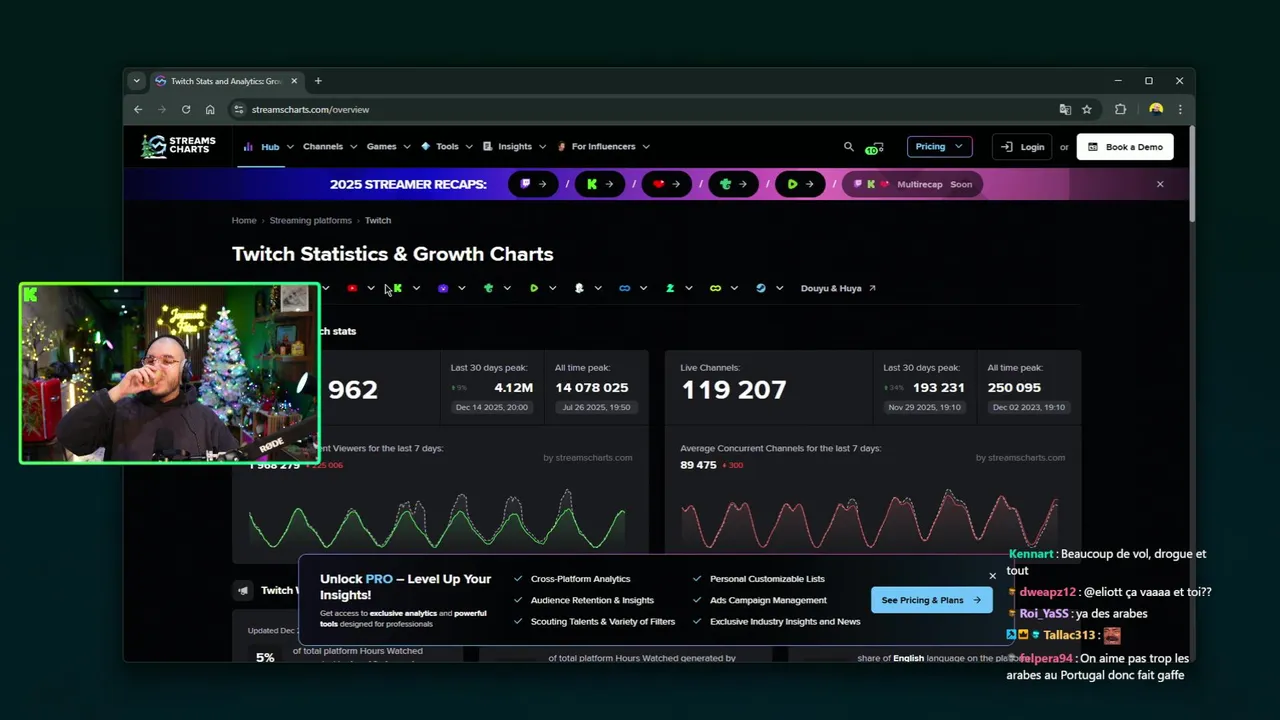Open the browser tab search dropdown arrow
The width and height of the screenshot is (1280, 720).
(x=137, y=81)
